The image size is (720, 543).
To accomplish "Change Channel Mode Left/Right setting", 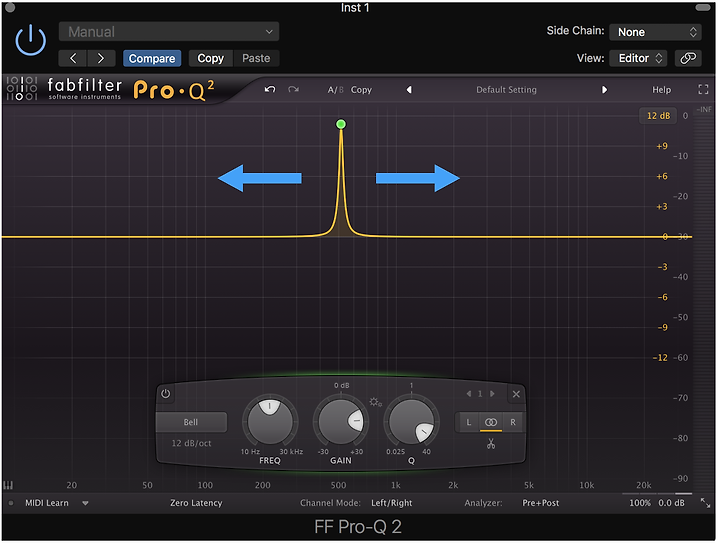I will [391, 503].
